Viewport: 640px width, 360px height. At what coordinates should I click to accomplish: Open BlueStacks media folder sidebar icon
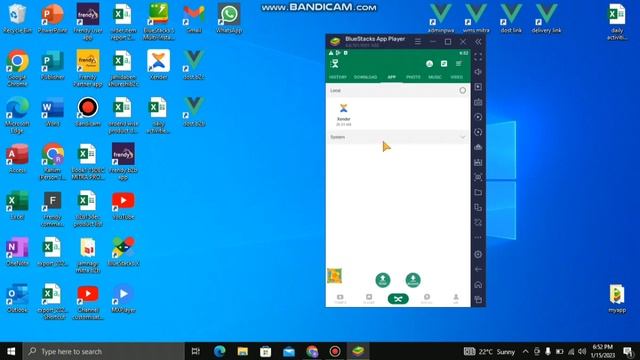point(478,192)
